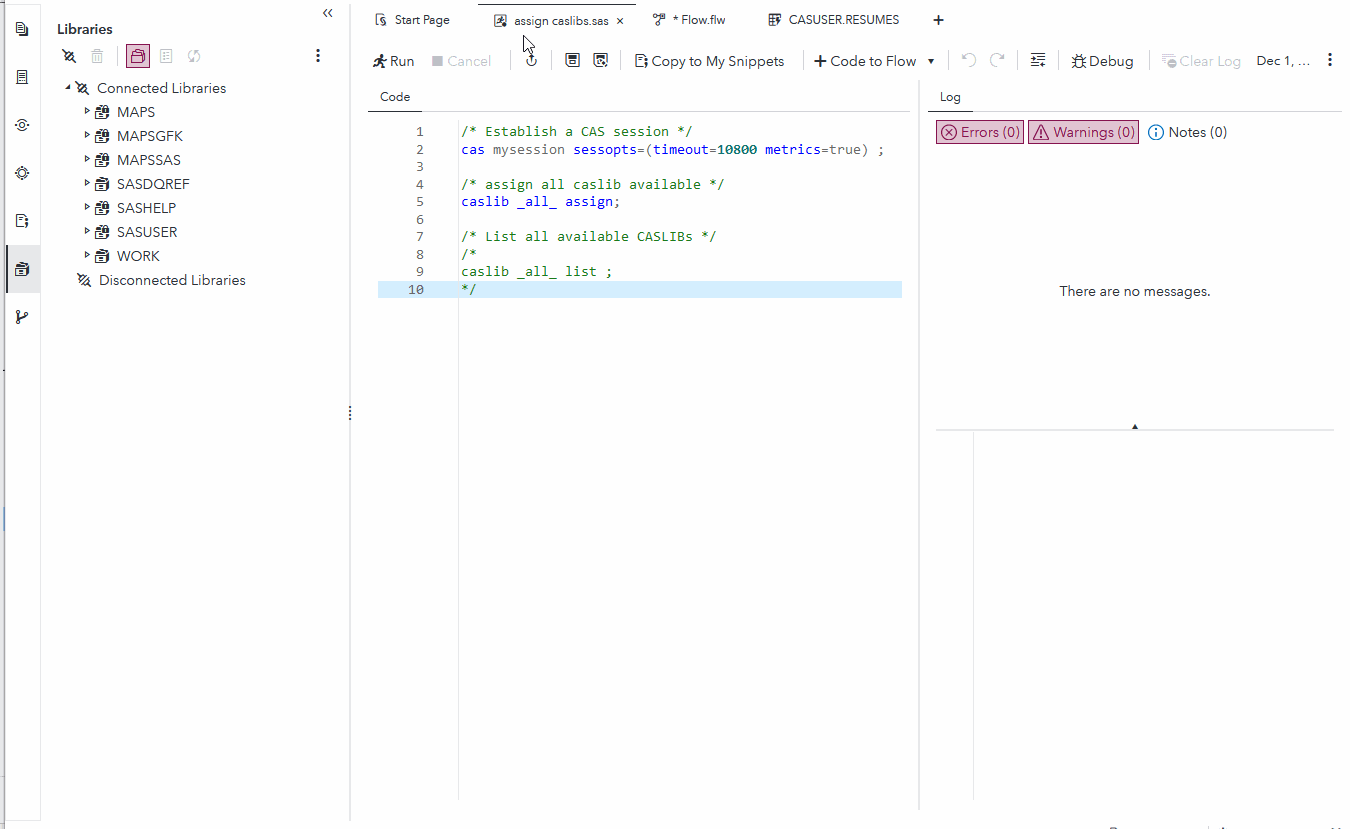
Task: Select the MAPSGFK library label
Action: (150, 136)
